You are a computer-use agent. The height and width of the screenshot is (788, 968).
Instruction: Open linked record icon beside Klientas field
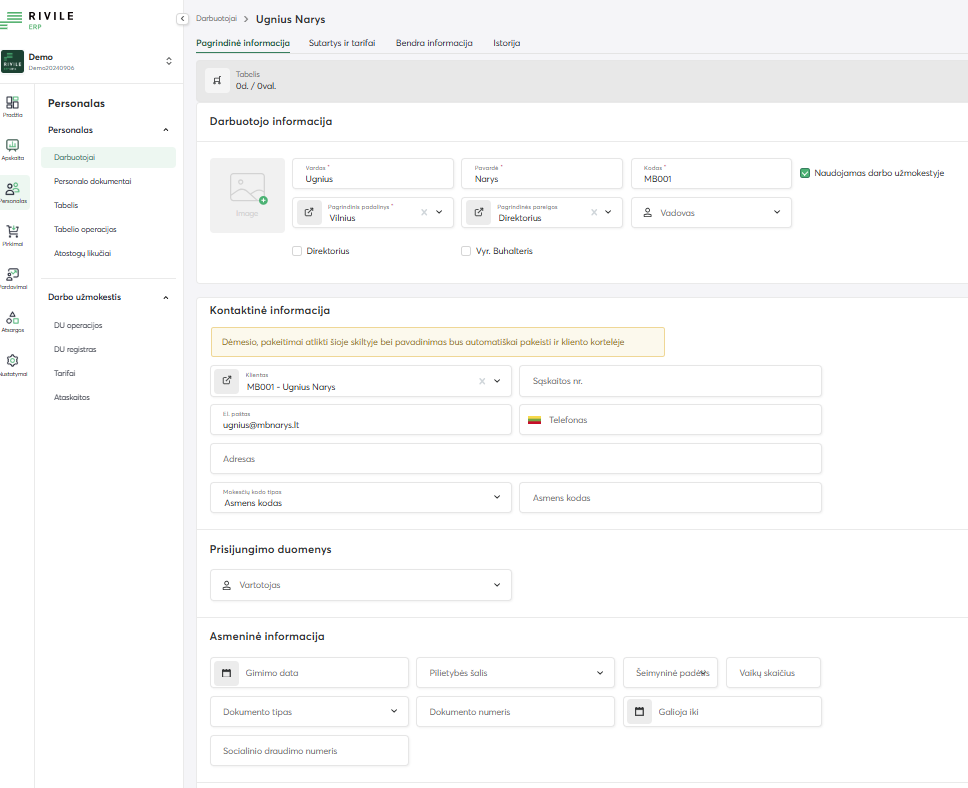click(x=227, y=381)
